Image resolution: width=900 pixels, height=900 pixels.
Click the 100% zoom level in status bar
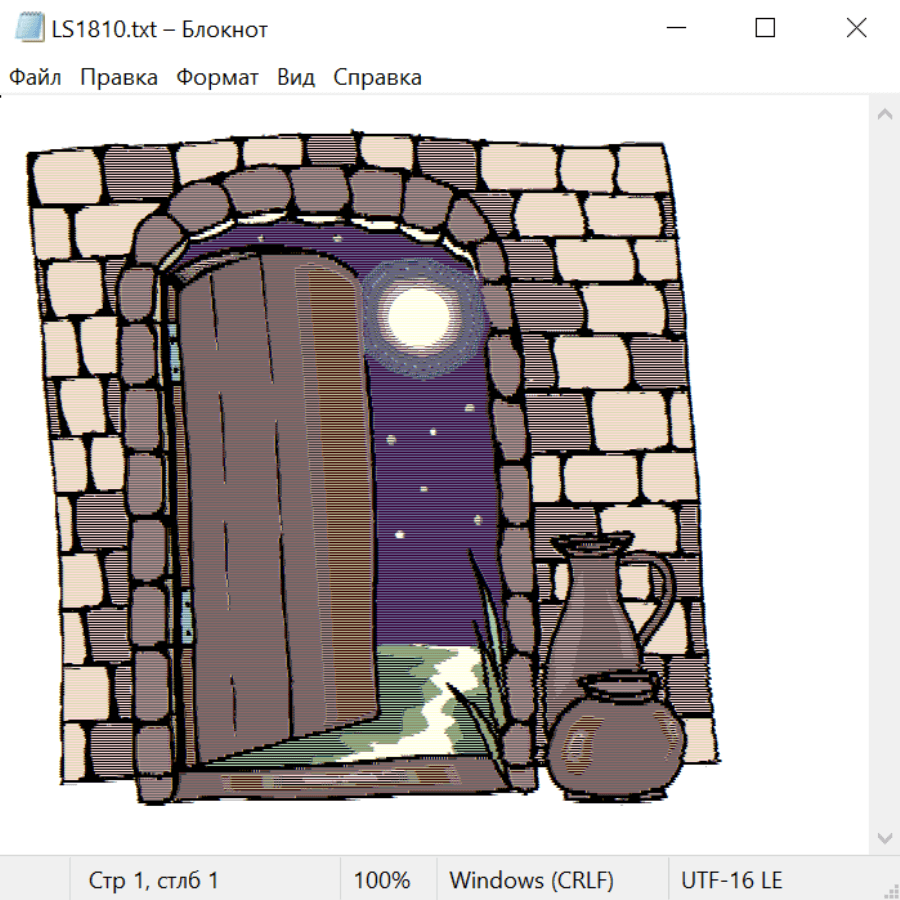tap(382, 880)
